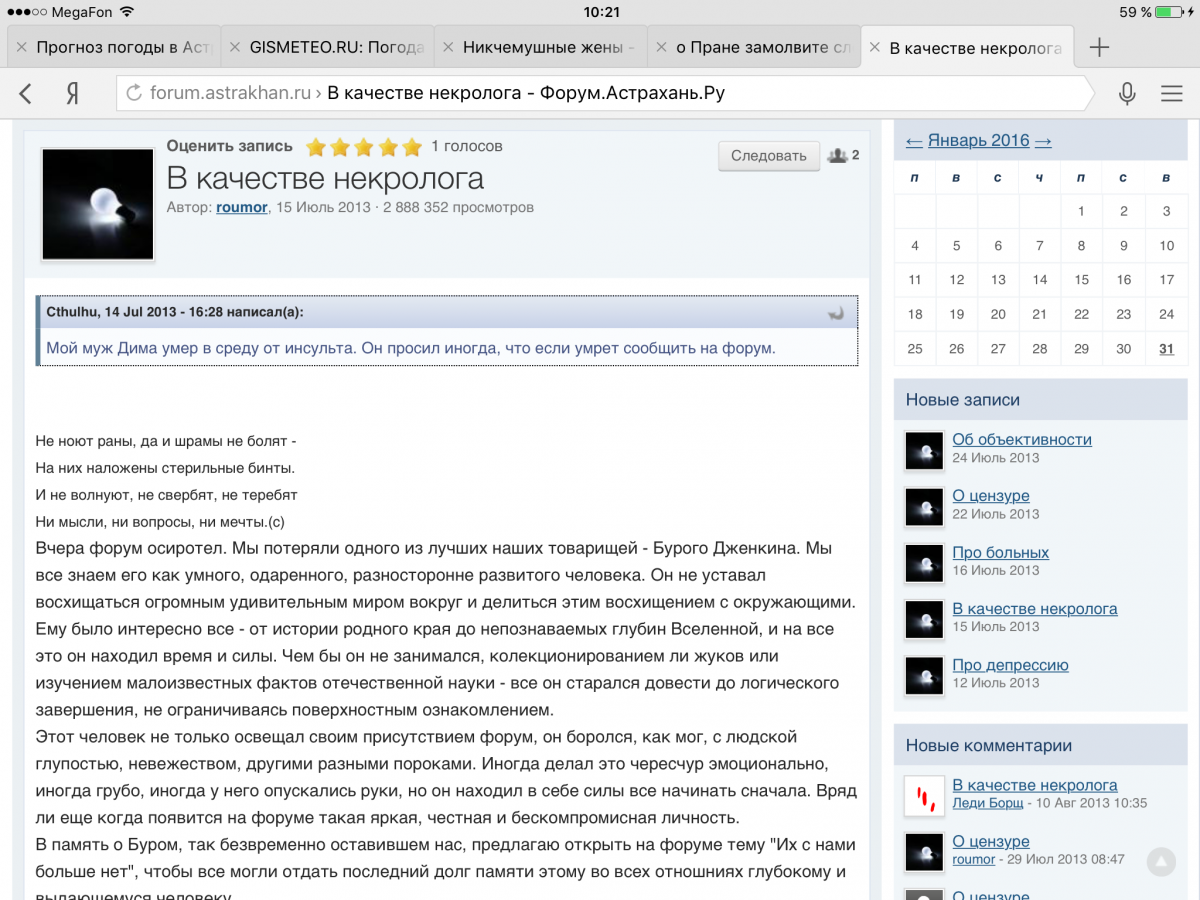Click entry title 'В качестве некролога' heading
Image resolution: width=1200 pixels, height=900 pixels.
tap(325, 178)
